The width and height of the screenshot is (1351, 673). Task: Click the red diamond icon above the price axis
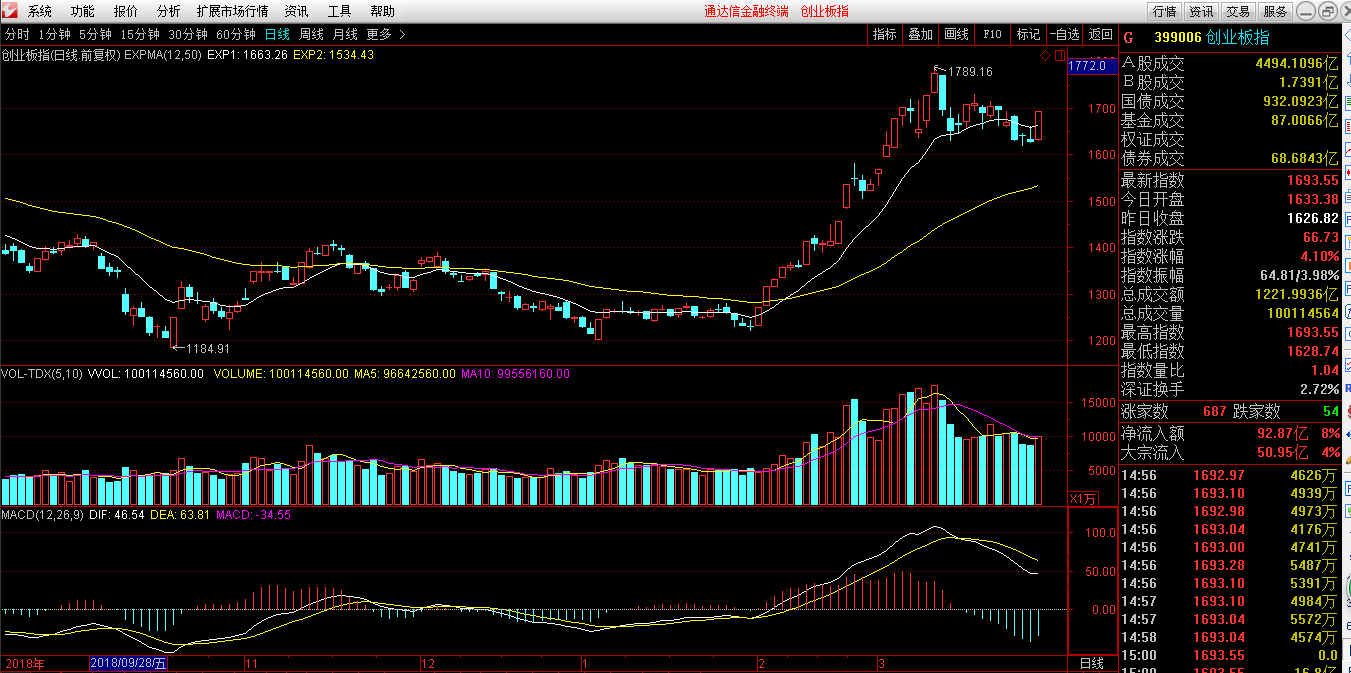tap(1046, 55)
